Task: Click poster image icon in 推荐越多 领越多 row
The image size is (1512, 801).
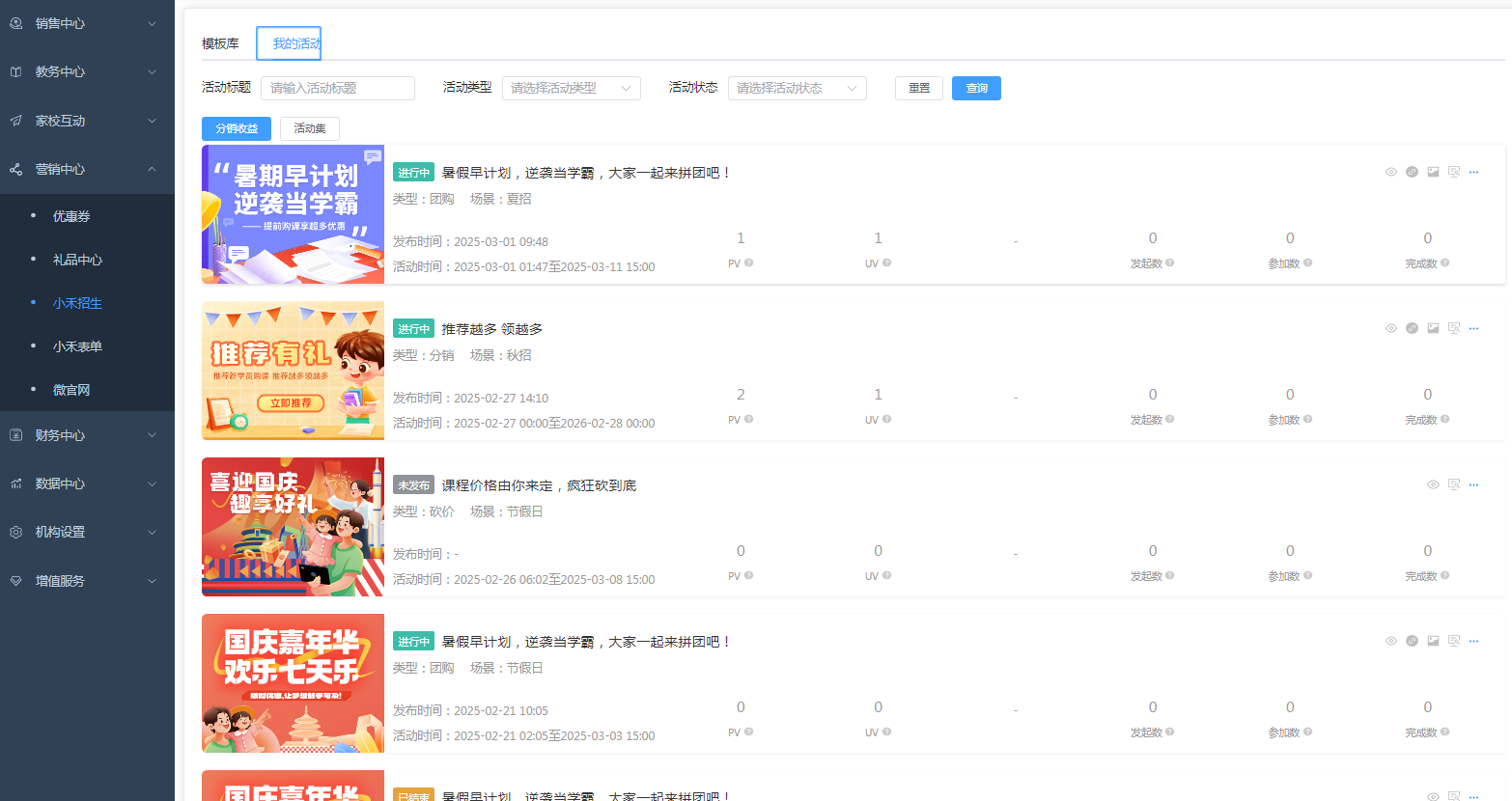Action: tap(1433, 328)
